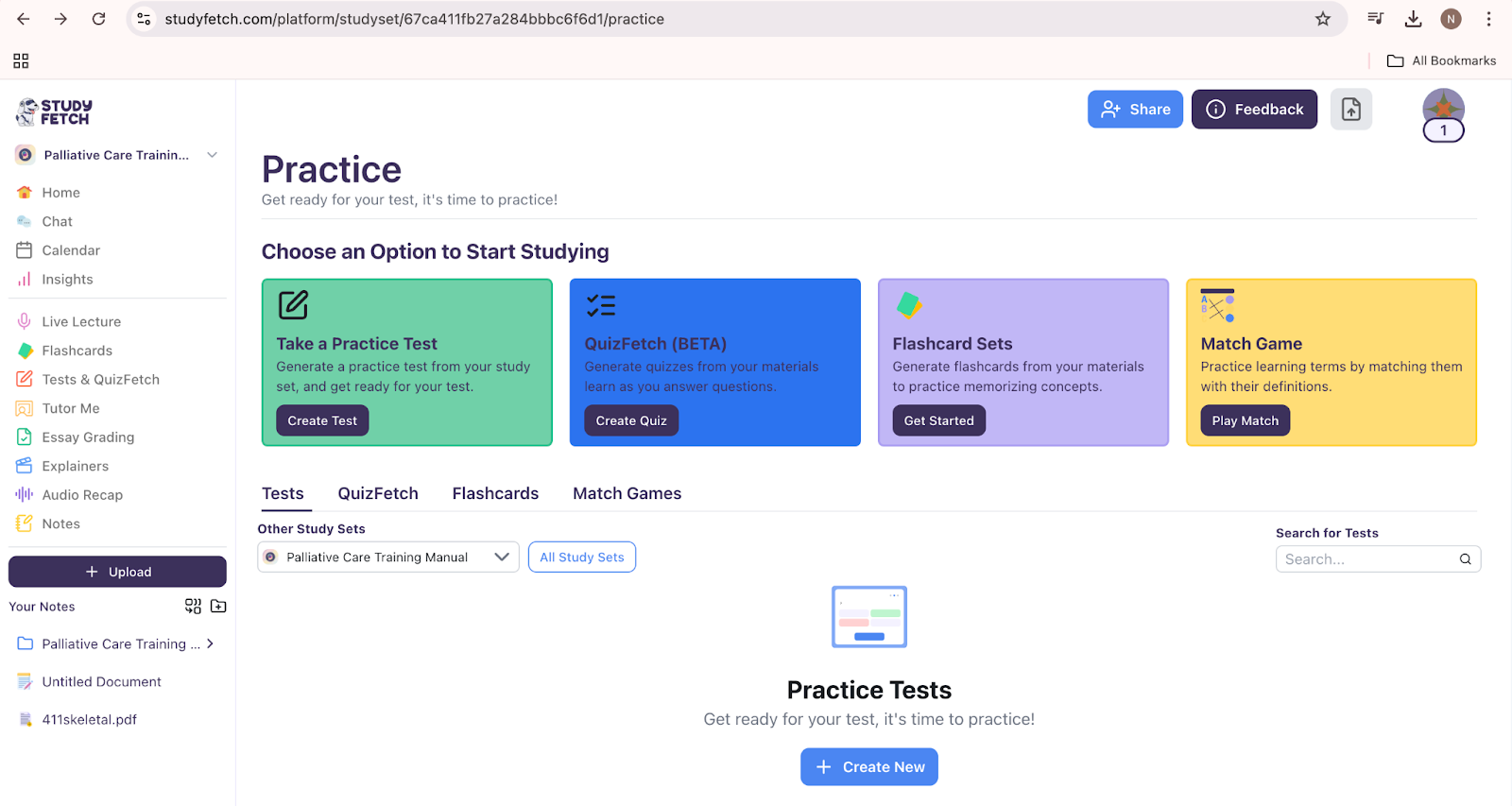Reload the page

98,19
